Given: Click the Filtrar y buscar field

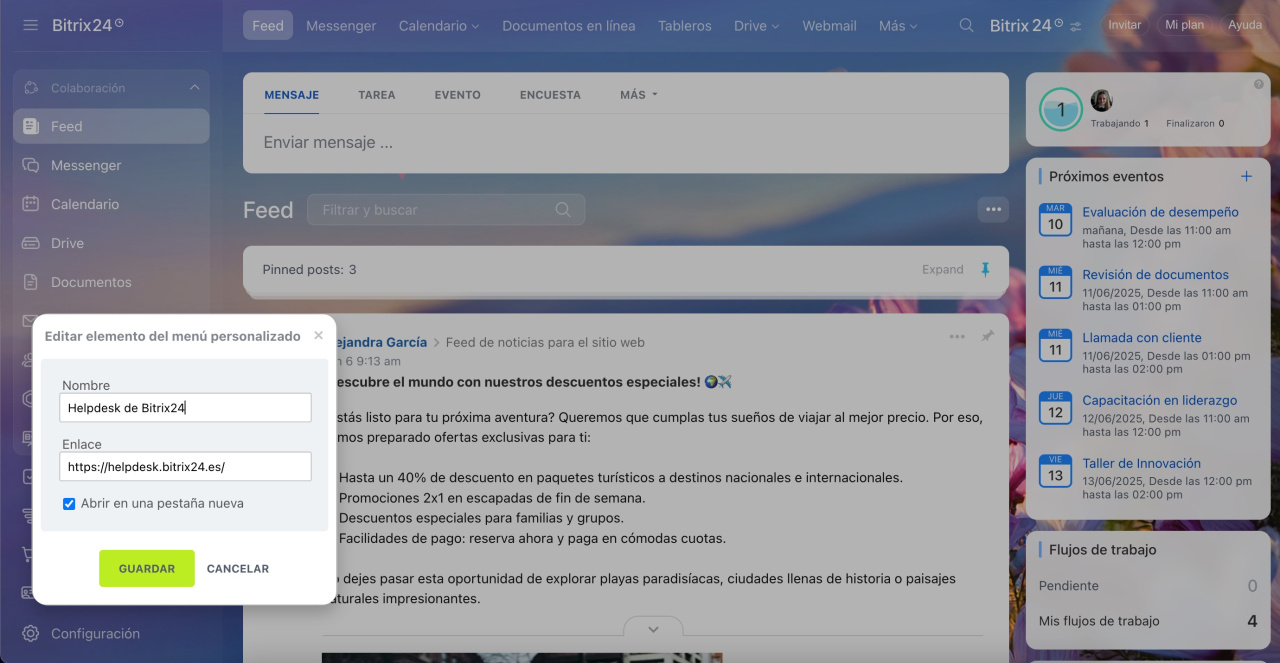Looking at the screenshot, I should 446,210.
